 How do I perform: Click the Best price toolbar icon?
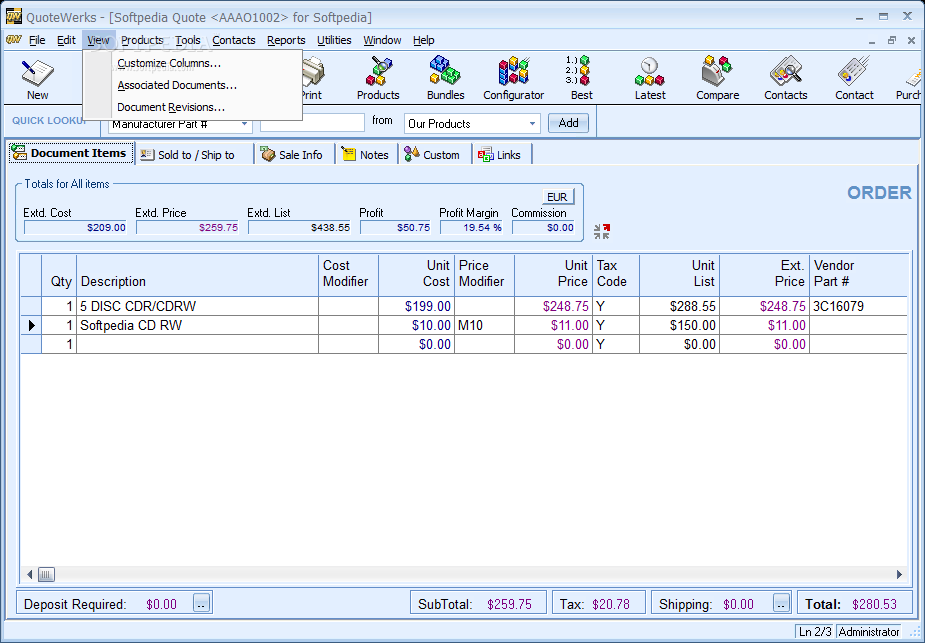point(581,78)
